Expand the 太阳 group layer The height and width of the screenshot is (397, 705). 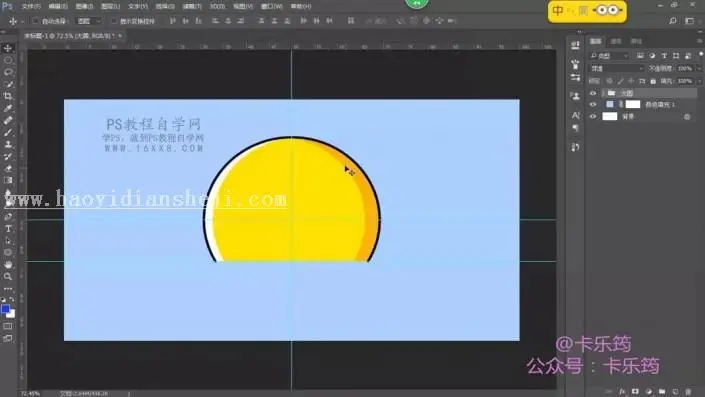click(602, 93)
